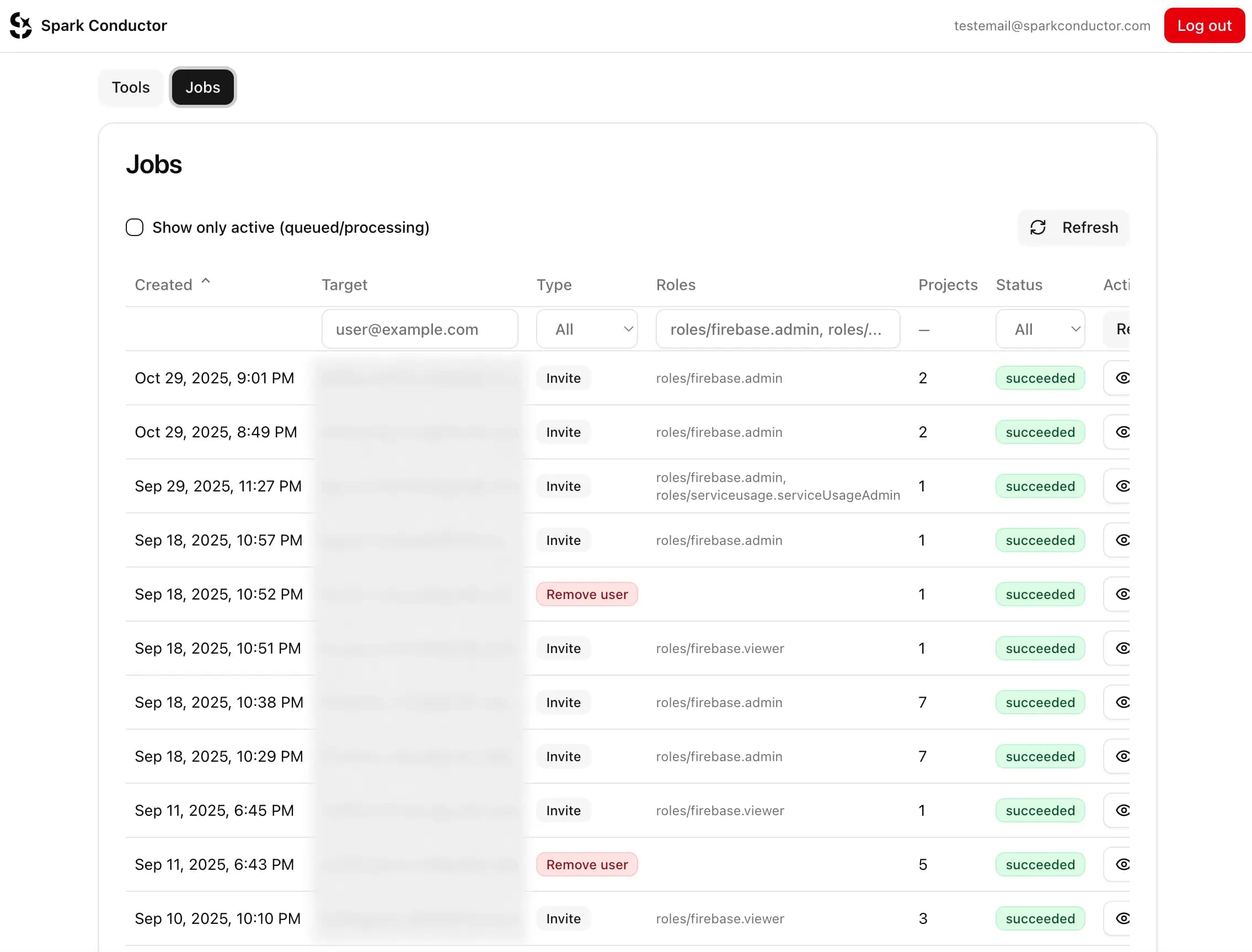Viewport: 1252px width, 952px height.
Task: Click the Target email filter field
Action: point(419,329)
